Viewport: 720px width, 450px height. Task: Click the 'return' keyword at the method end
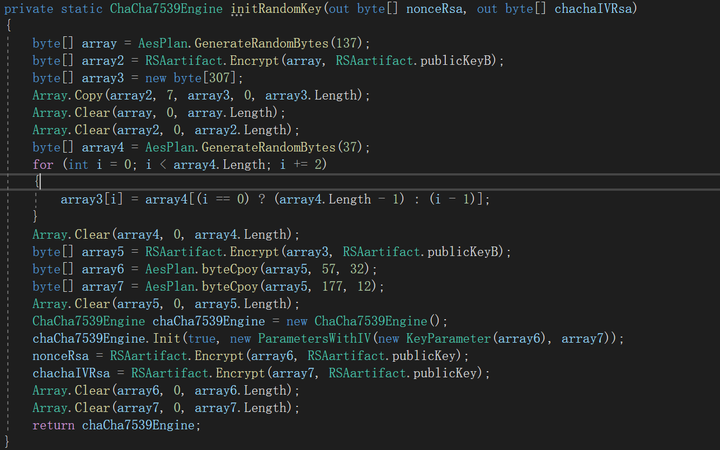(54, 425)
